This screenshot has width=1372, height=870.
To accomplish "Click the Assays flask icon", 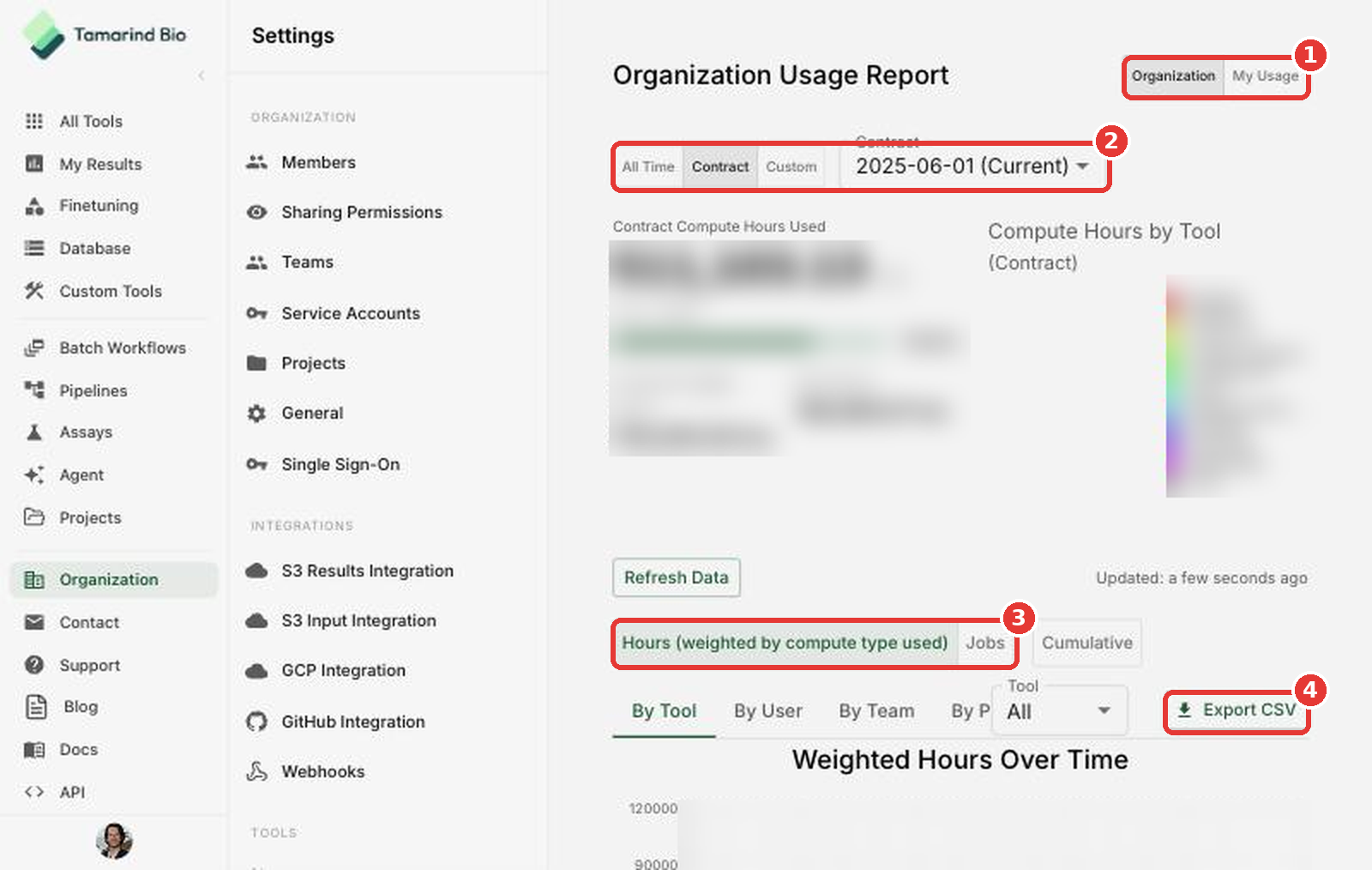I will 34,432.
